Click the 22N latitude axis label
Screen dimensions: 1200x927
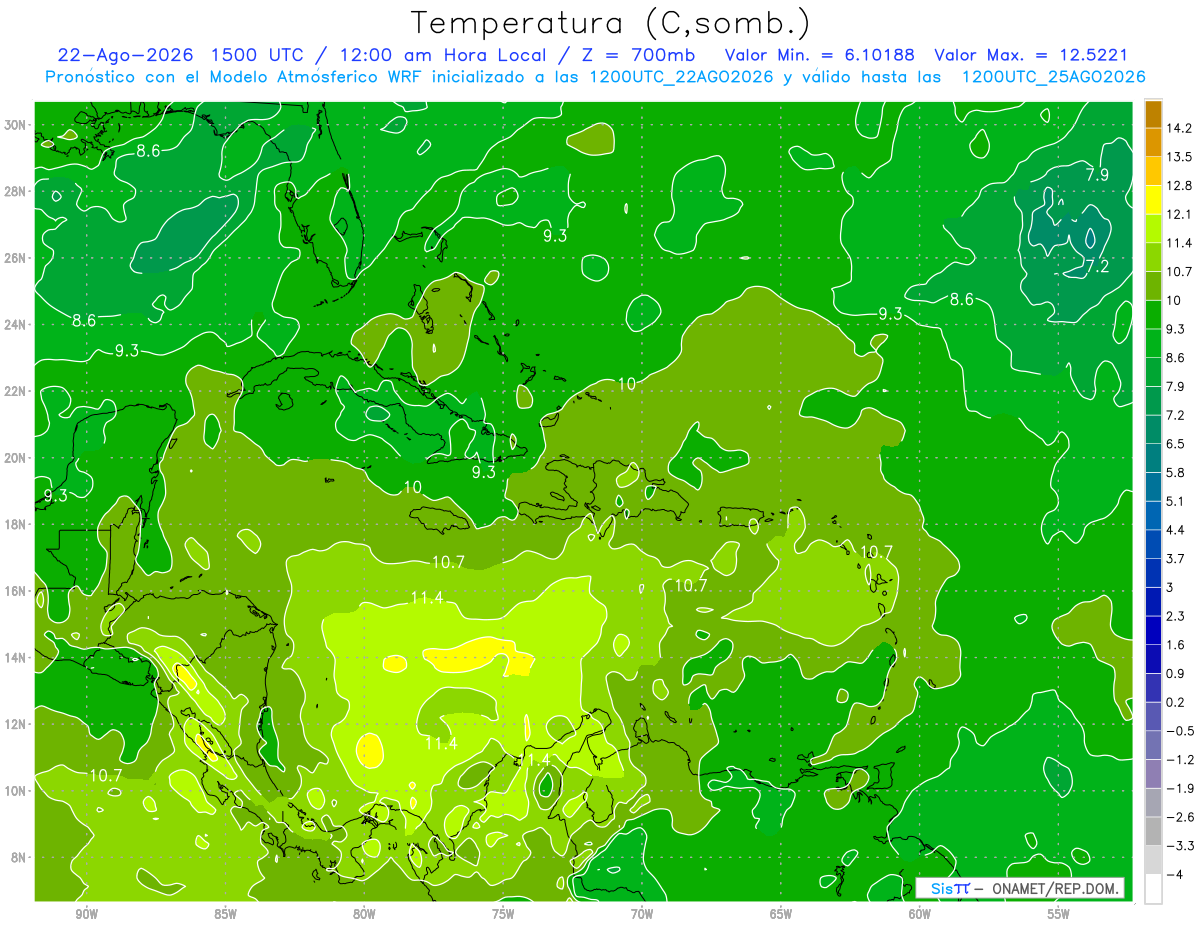tap(15, 391)
